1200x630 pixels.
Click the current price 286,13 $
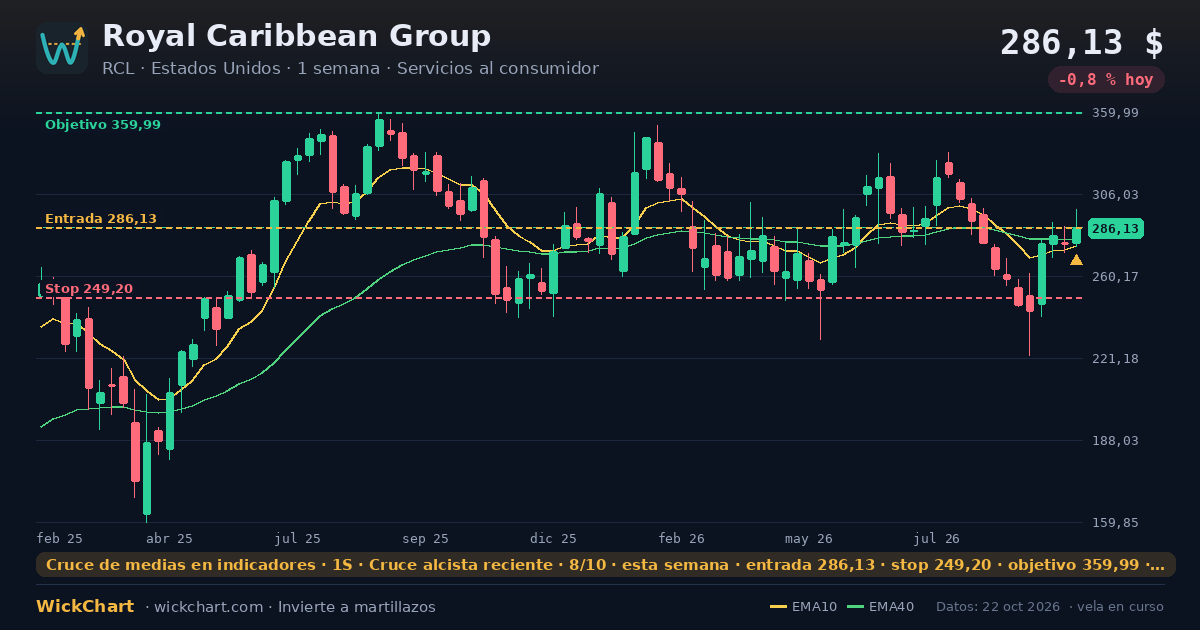click(x=1082, y=43)
